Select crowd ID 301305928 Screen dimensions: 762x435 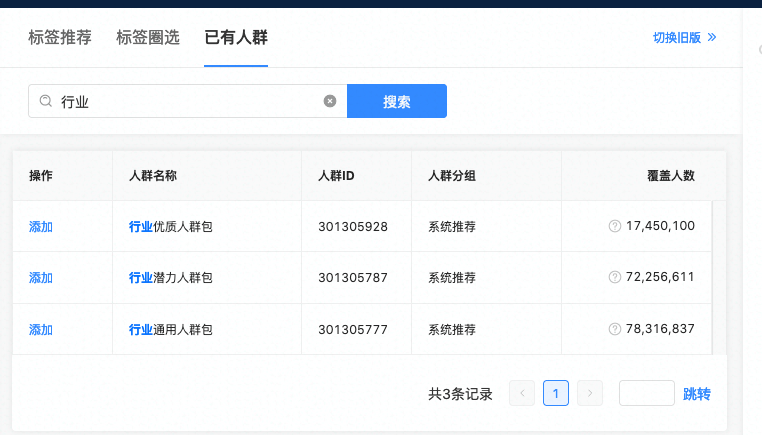[x=353, y=226]
